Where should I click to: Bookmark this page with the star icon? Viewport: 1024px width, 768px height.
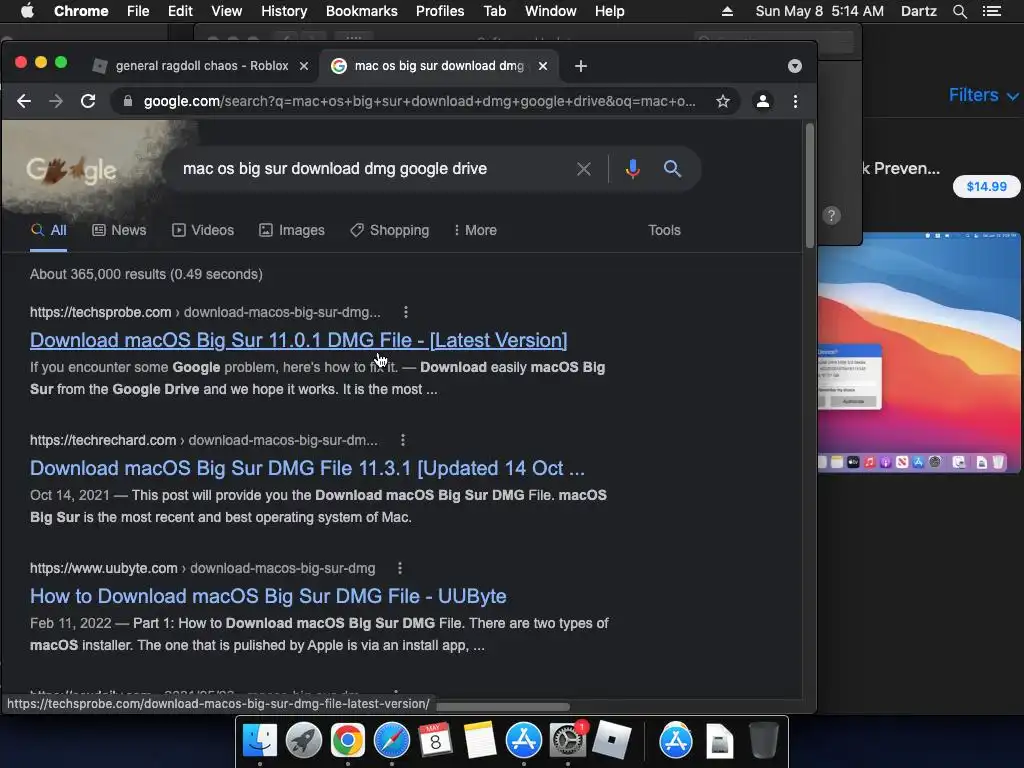tap(722, 101)
